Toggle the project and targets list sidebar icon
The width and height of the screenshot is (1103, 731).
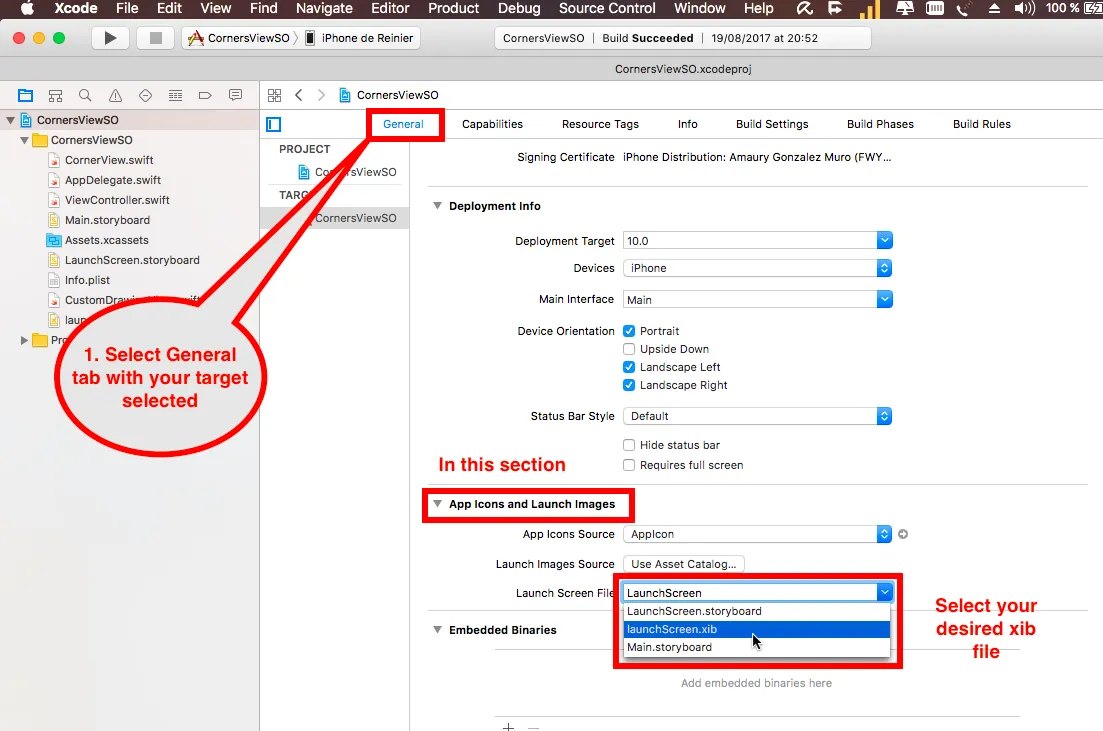pyautogui.click(x=274, y=125)
